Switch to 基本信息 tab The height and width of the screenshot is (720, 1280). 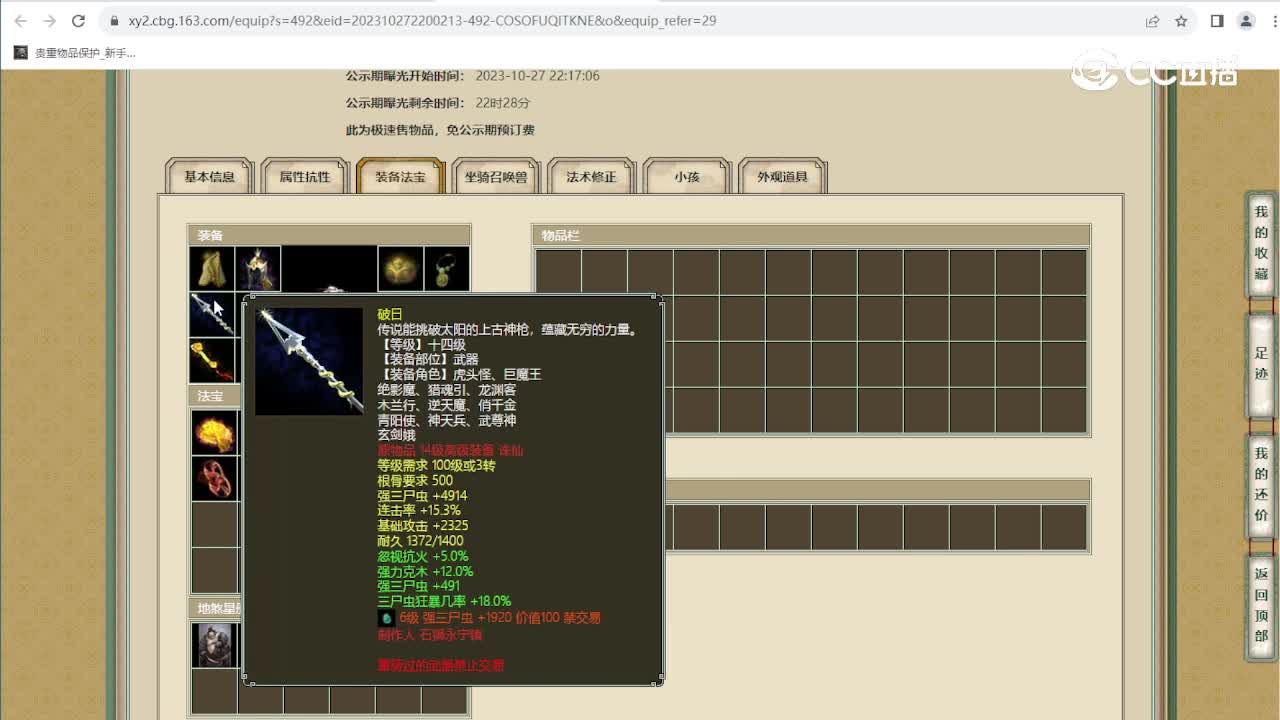[x=209, y=177]
